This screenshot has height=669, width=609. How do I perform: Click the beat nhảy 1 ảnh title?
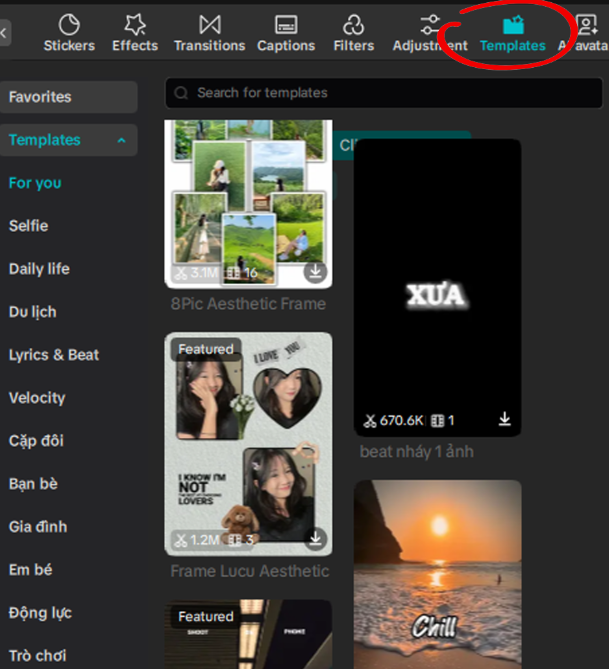[x=417, y=451]
